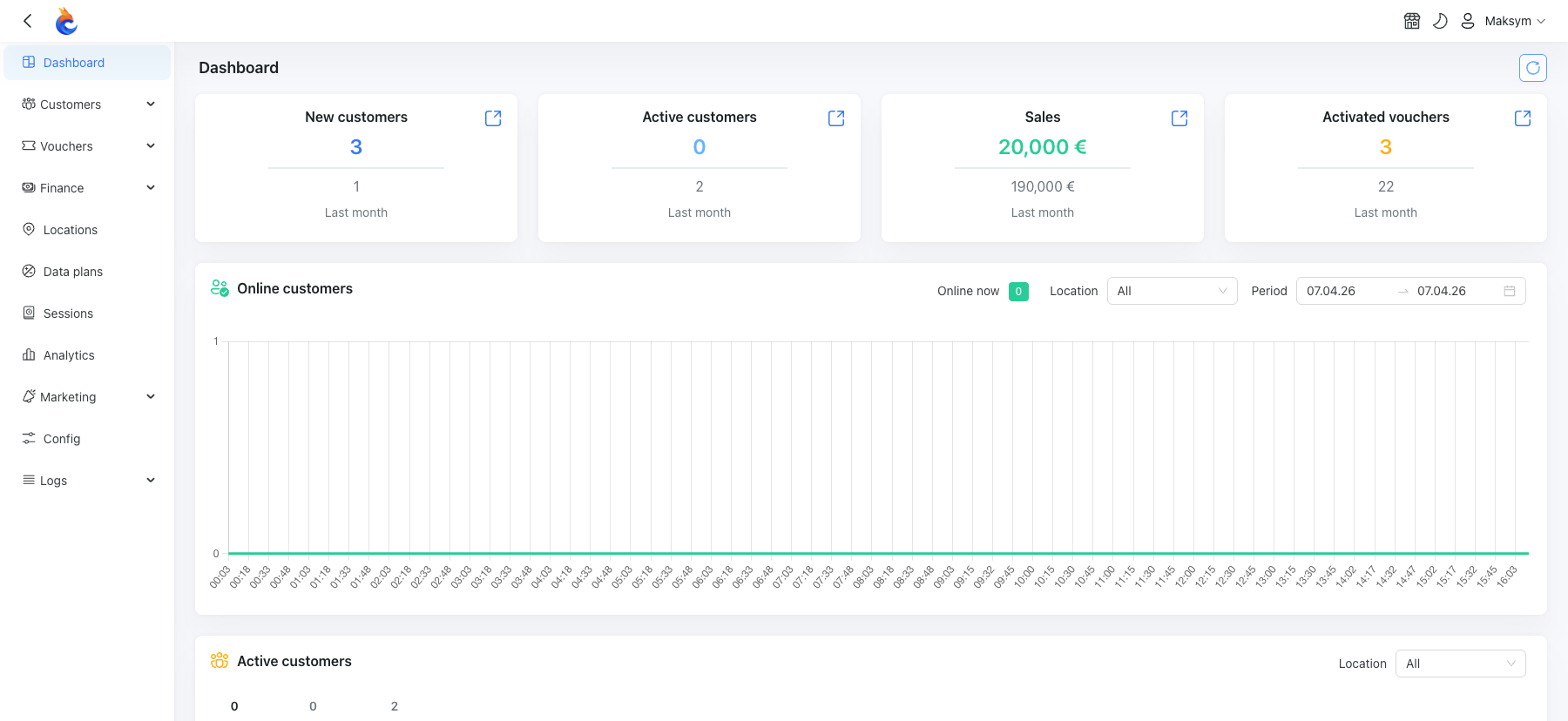
Task: Open Active customers card external link icon
Action: [x=836, y=118]
